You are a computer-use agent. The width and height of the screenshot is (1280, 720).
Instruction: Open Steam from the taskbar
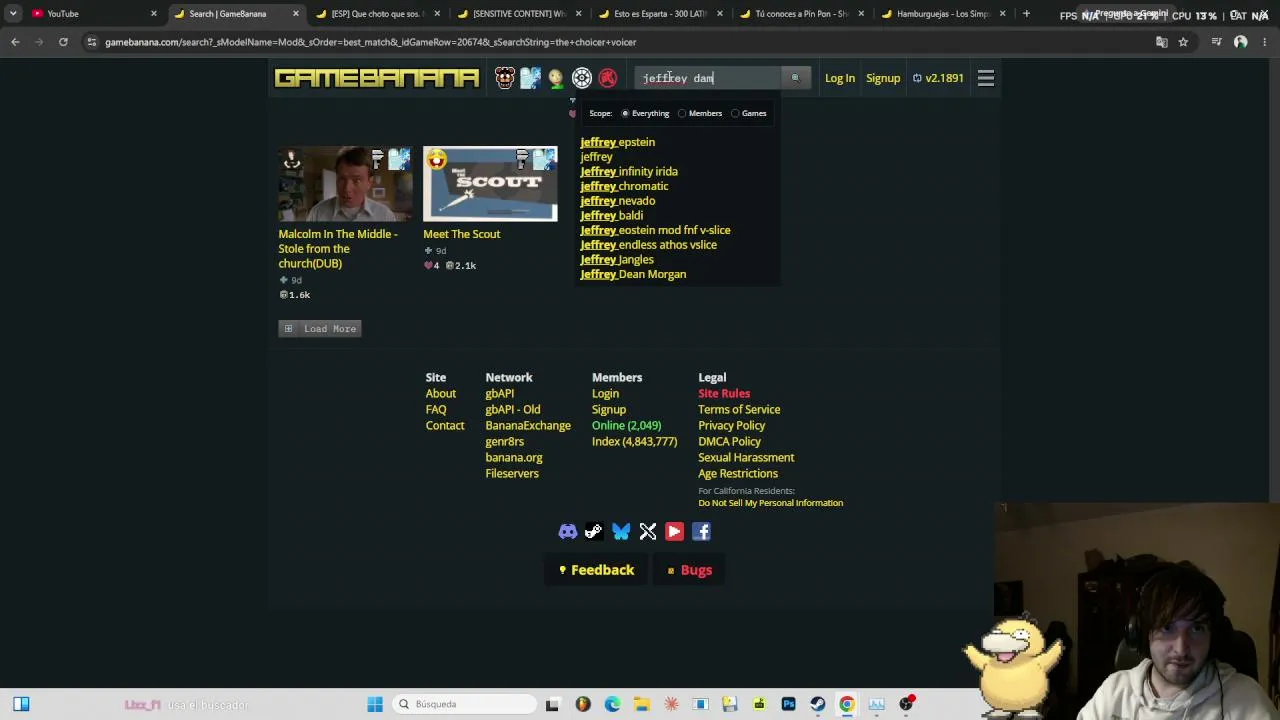(818, 704)
